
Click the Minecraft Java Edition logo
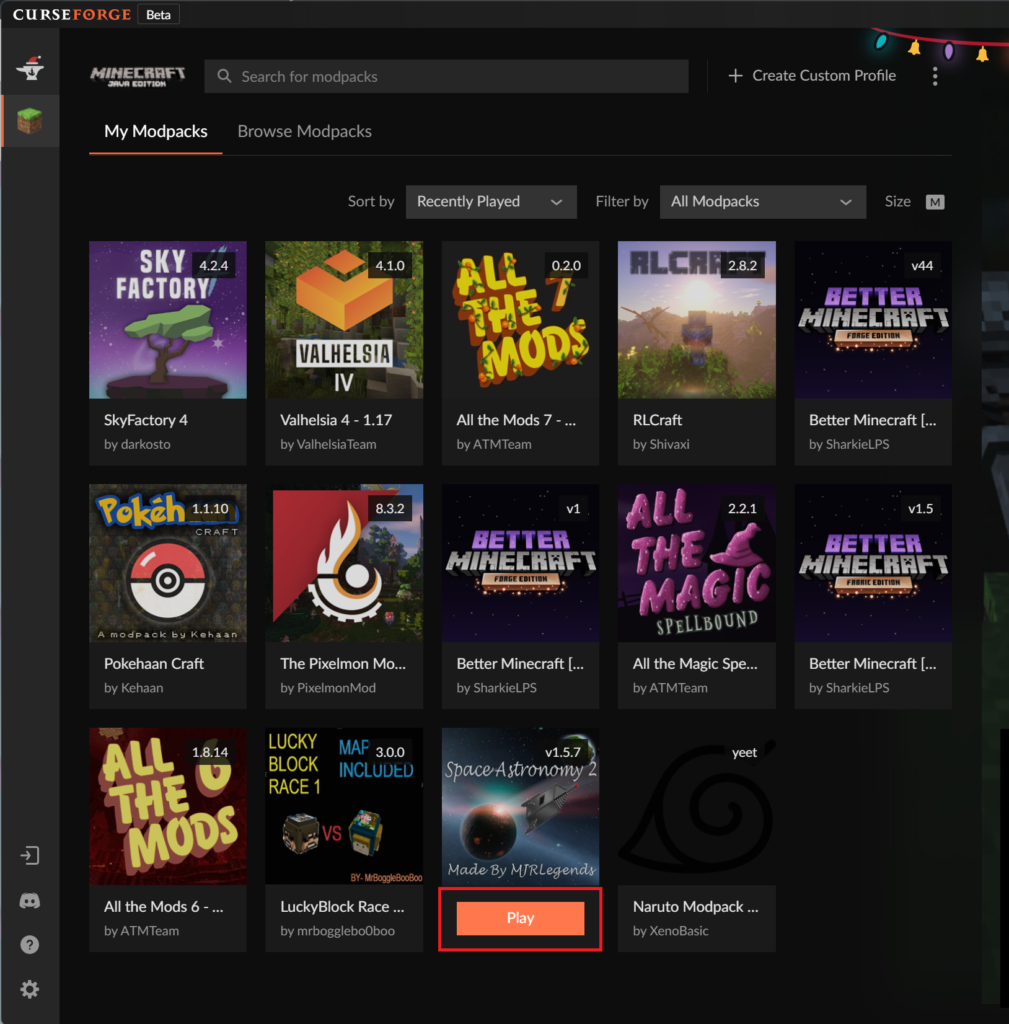click(x=138, y=76)
